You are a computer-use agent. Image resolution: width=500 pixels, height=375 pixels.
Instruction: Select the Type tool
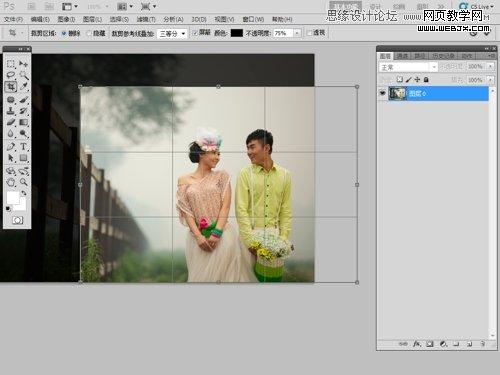23,146
